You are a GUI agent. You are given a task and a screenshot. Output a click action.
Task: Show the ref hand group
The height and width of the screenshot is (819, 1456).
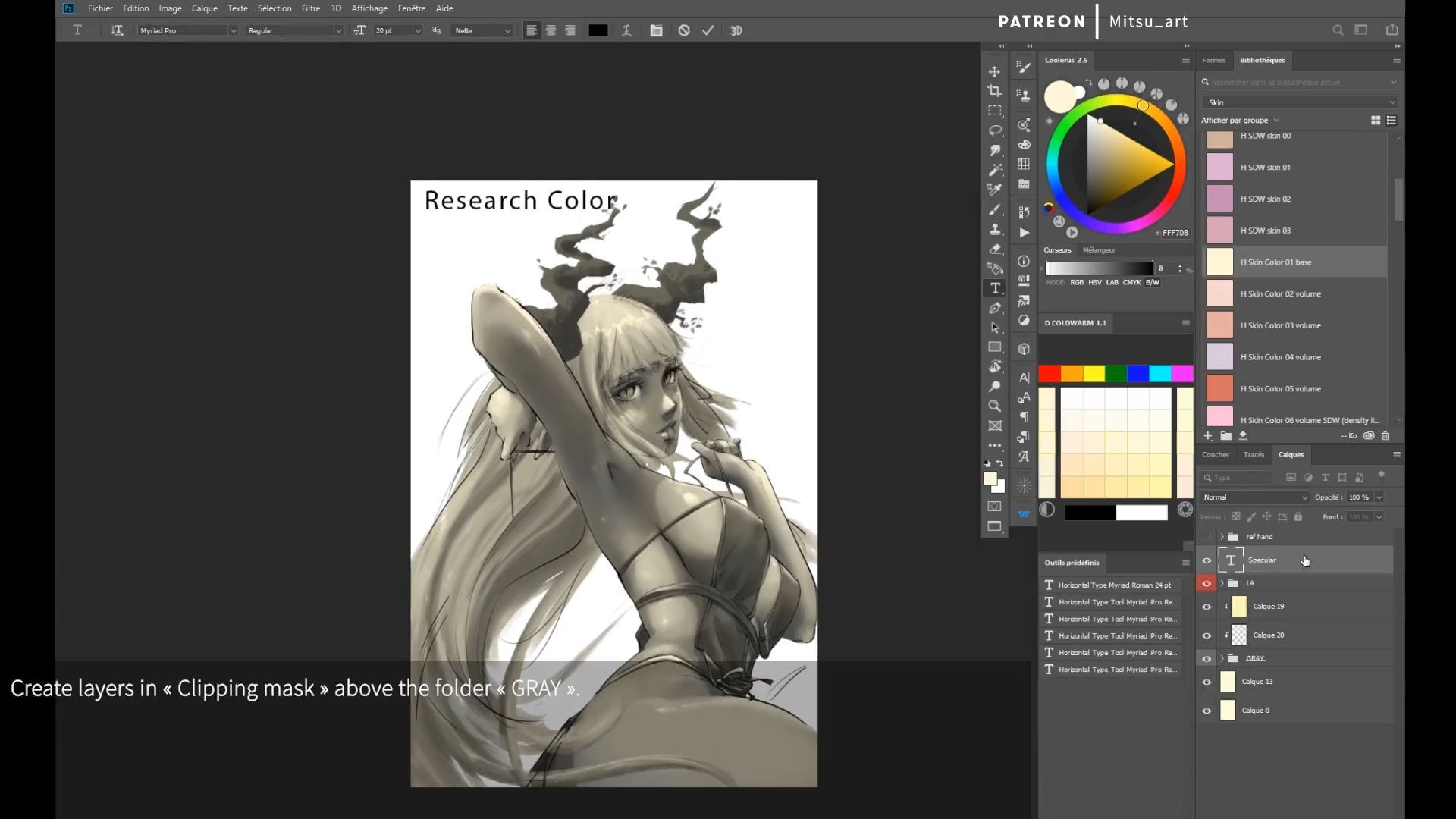(1207, 537)
